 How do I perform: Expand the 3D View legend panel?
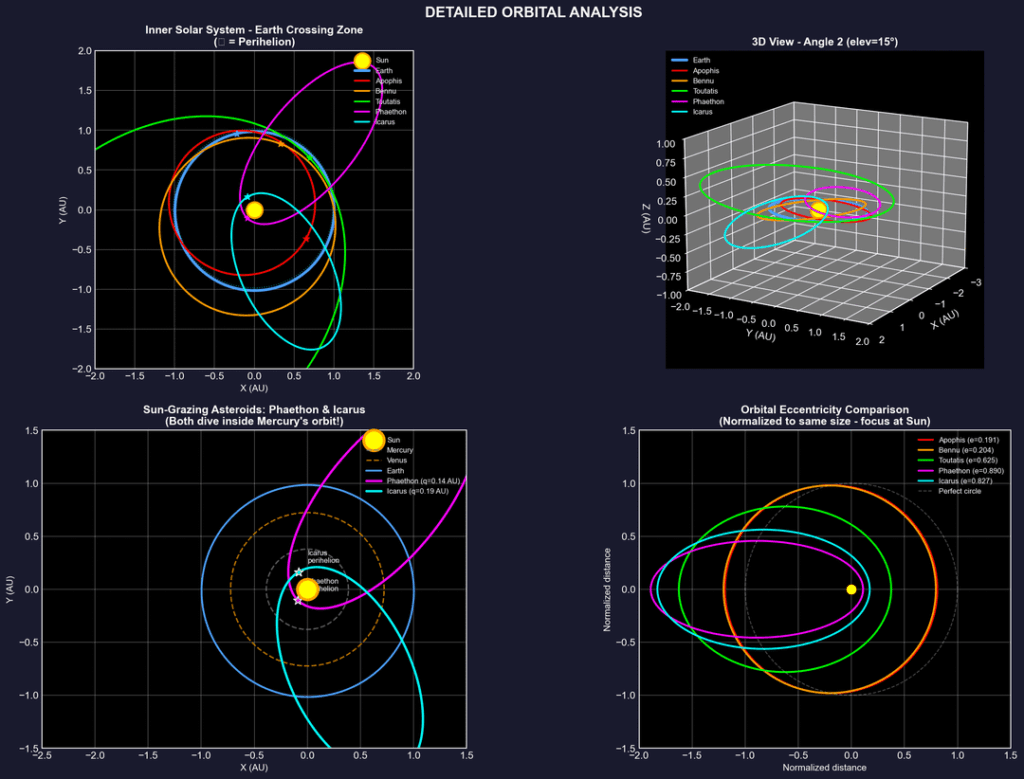tap(700, 85)
